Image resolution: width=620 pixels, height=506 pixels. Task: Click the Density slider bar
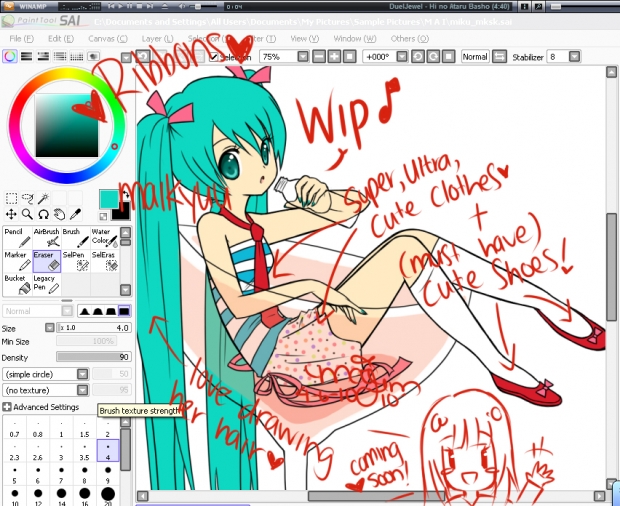(94, 357)
